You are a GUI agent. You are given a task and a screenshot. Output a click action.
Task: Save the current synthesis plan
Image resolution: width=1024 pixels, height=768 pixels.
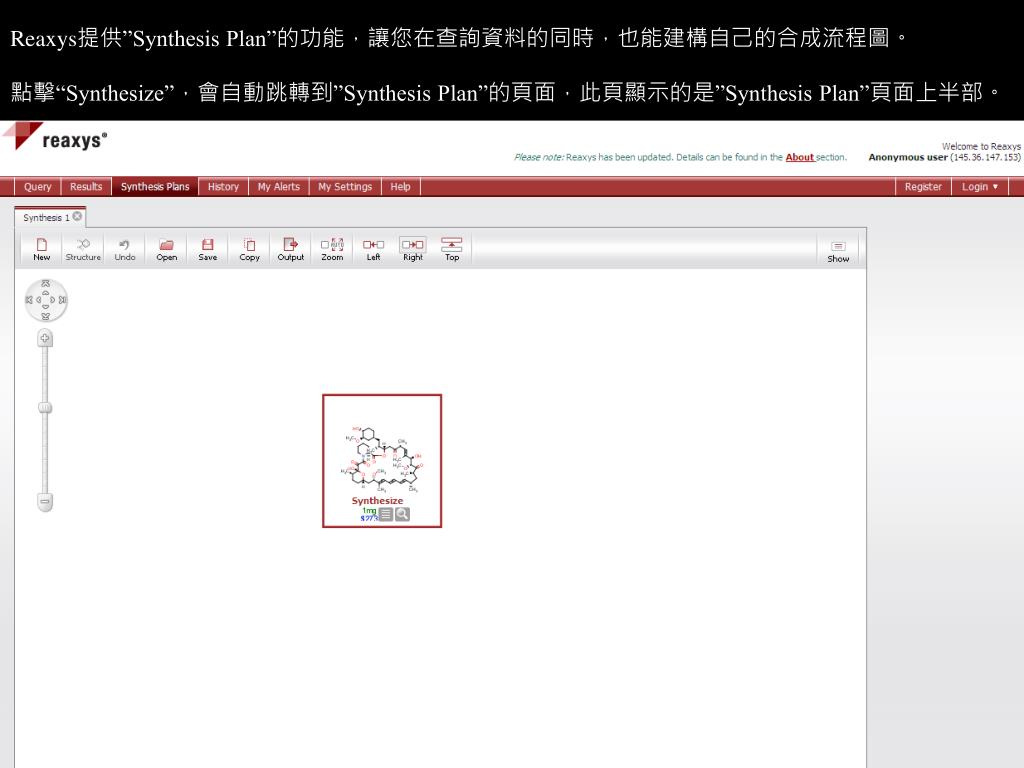[208, 249]
